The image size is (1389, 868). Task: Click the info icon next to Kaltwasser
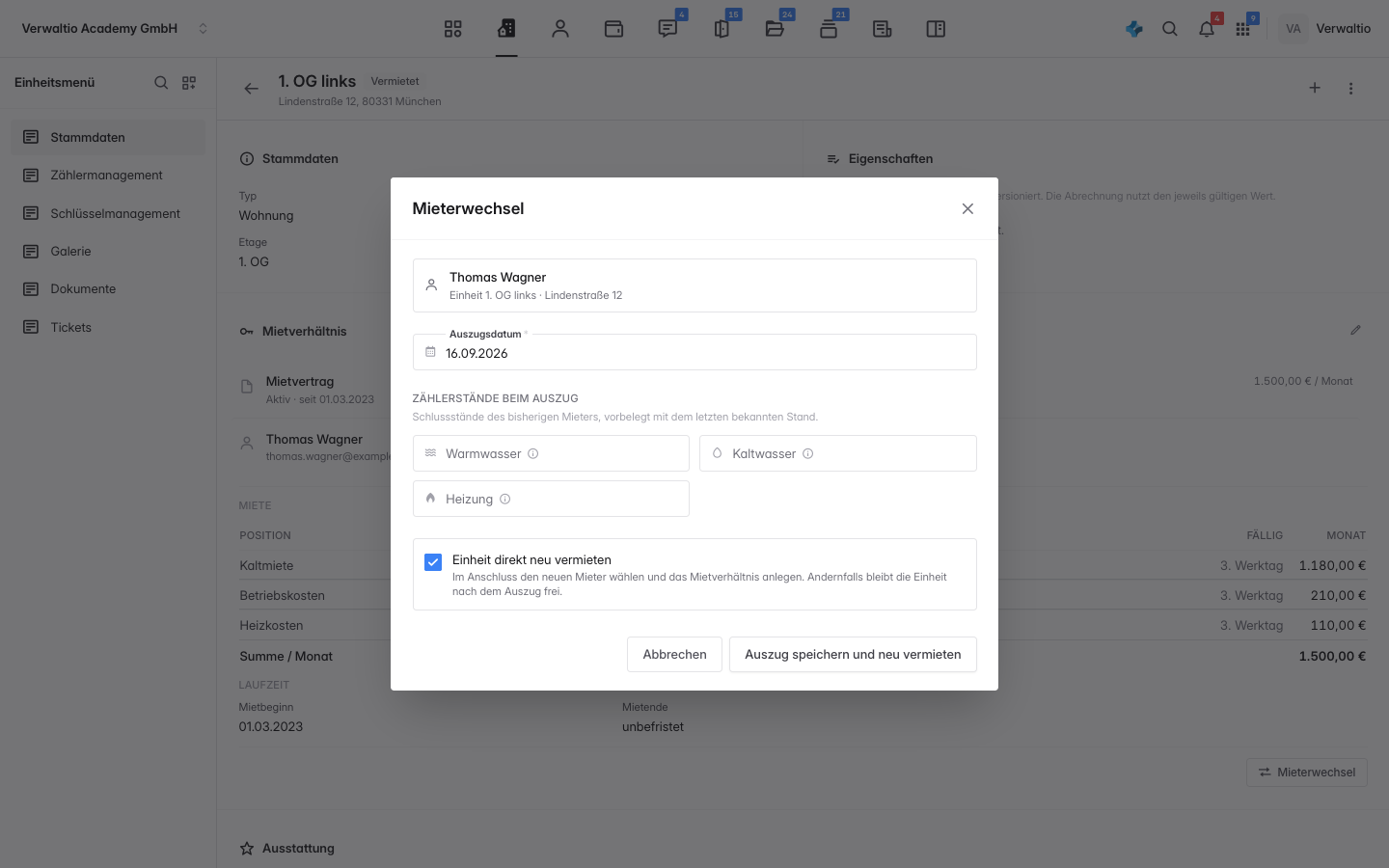pyautogui.click(x=808, y=453)
